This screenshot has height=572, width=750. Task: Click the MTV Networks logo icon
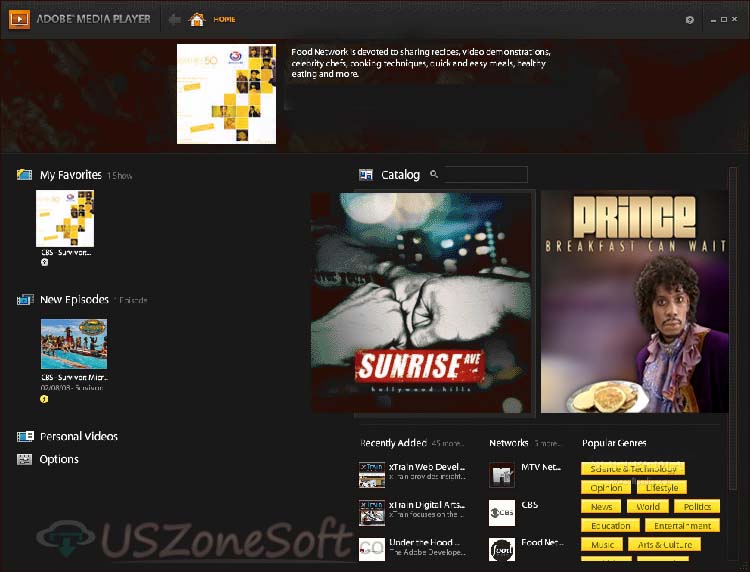(x=502, y=475)
